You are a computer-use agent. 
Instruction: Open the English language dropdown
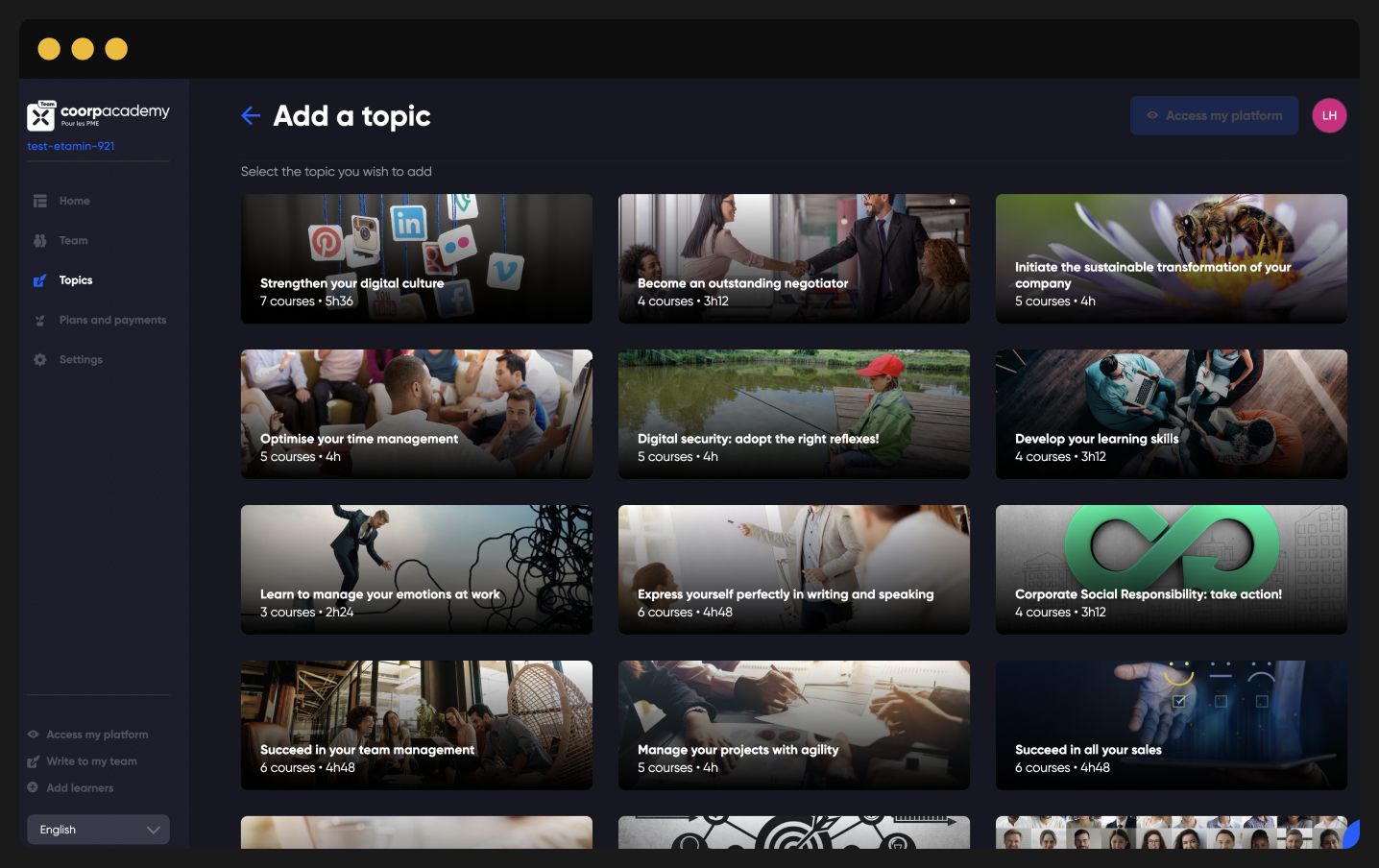click(x=98, y=830)
